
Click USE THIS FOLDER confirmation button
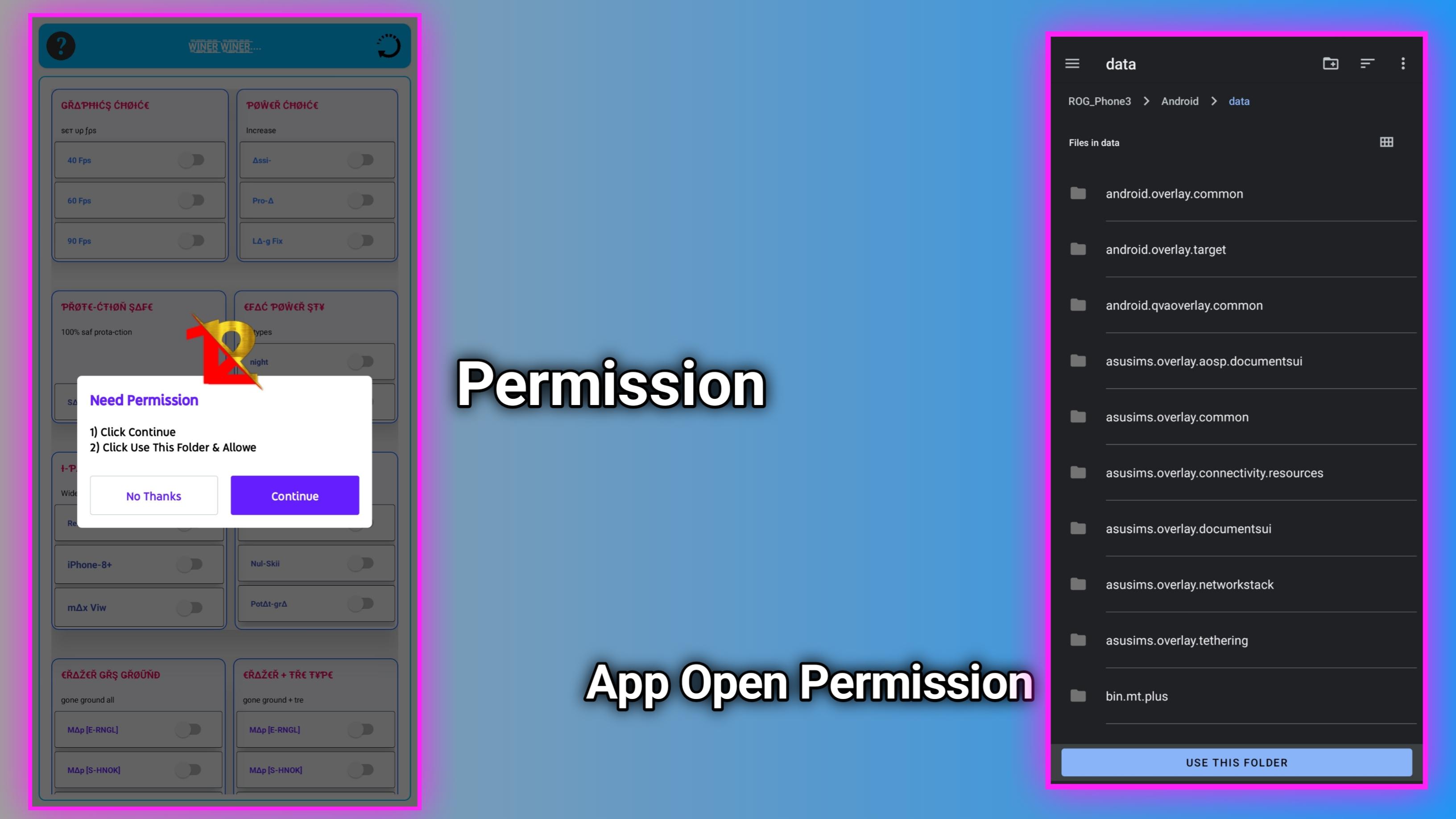pyautogui.click(x=1237, y=762)
